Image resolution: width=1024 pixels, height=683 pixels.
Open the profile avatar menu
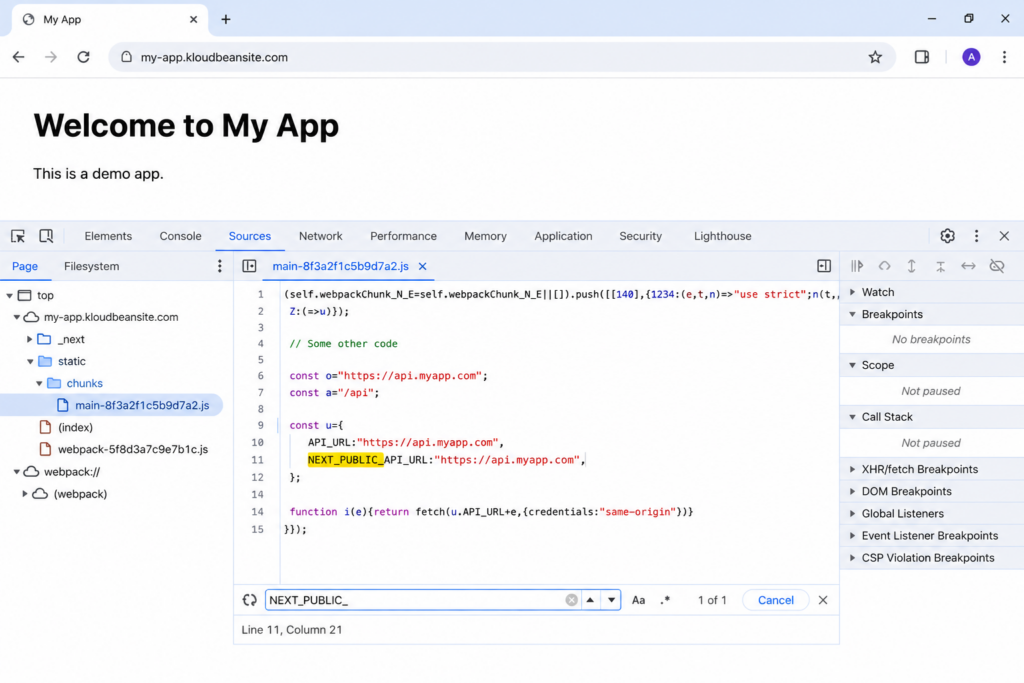pyautogui.click(x=971, y=57)
